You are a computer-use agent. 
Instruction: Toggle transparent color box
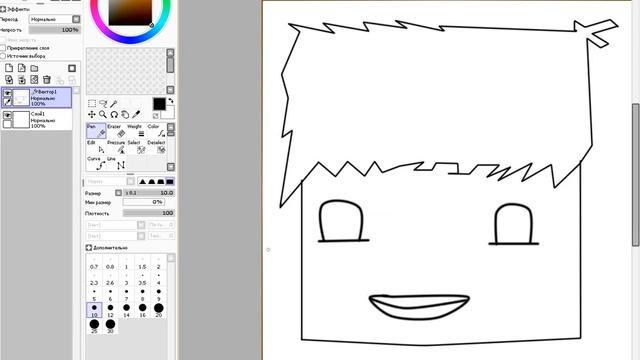click(156, 116)
